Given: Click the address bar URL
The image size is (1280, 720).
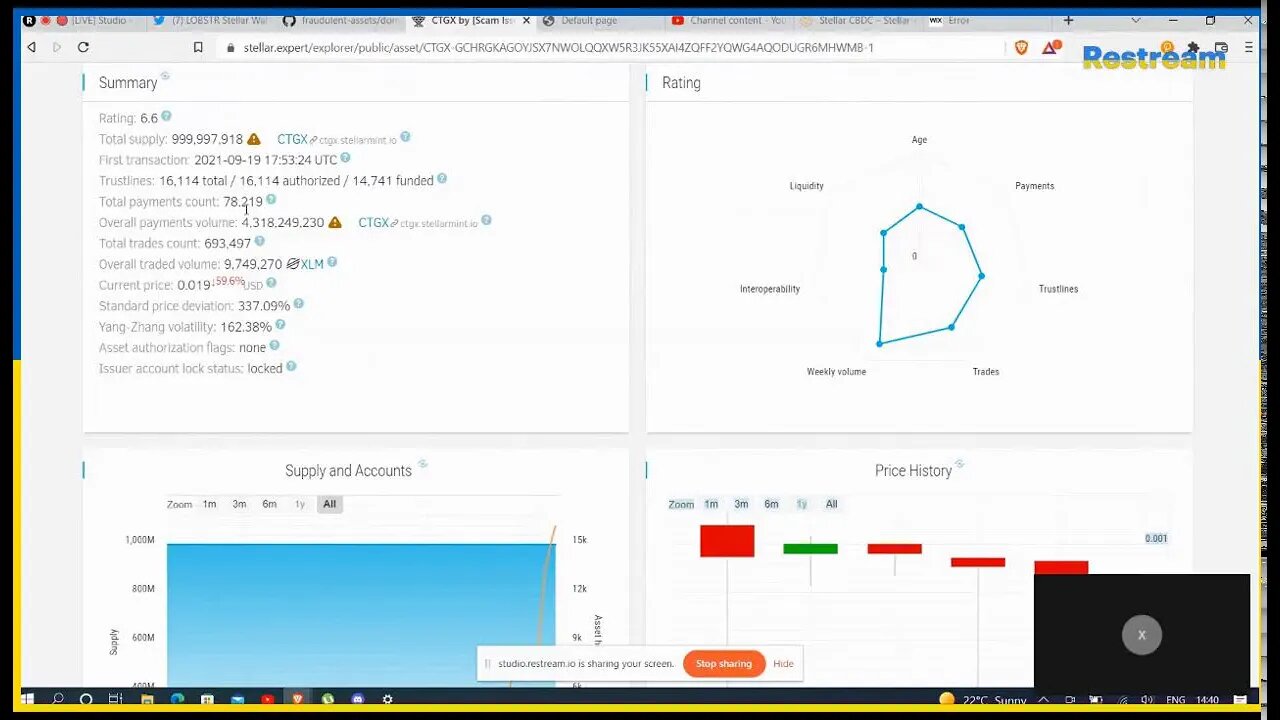Looking at the screenshot, I should coord(558,47).
